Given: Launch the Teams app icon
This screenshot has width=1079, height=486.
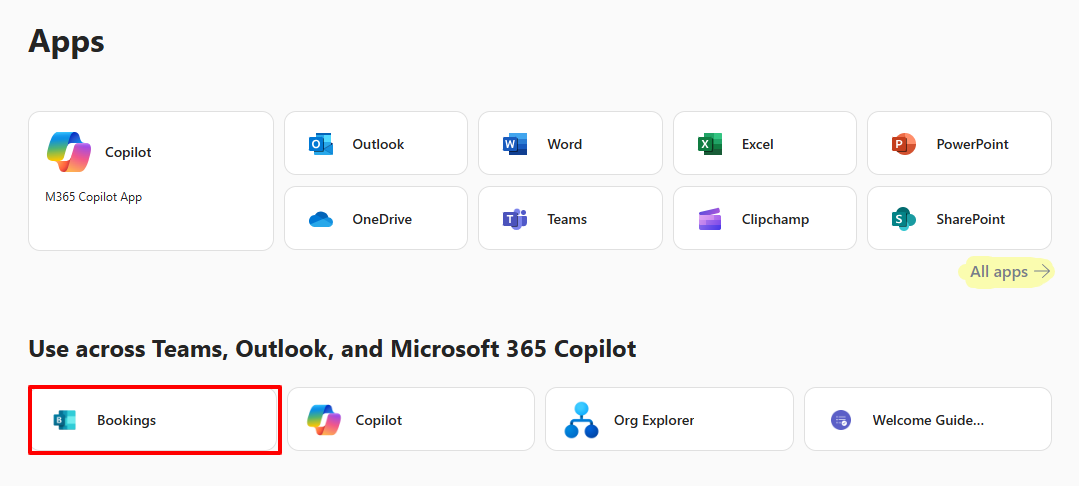Looking at the screenshot, I should click(x=515, y=219).
